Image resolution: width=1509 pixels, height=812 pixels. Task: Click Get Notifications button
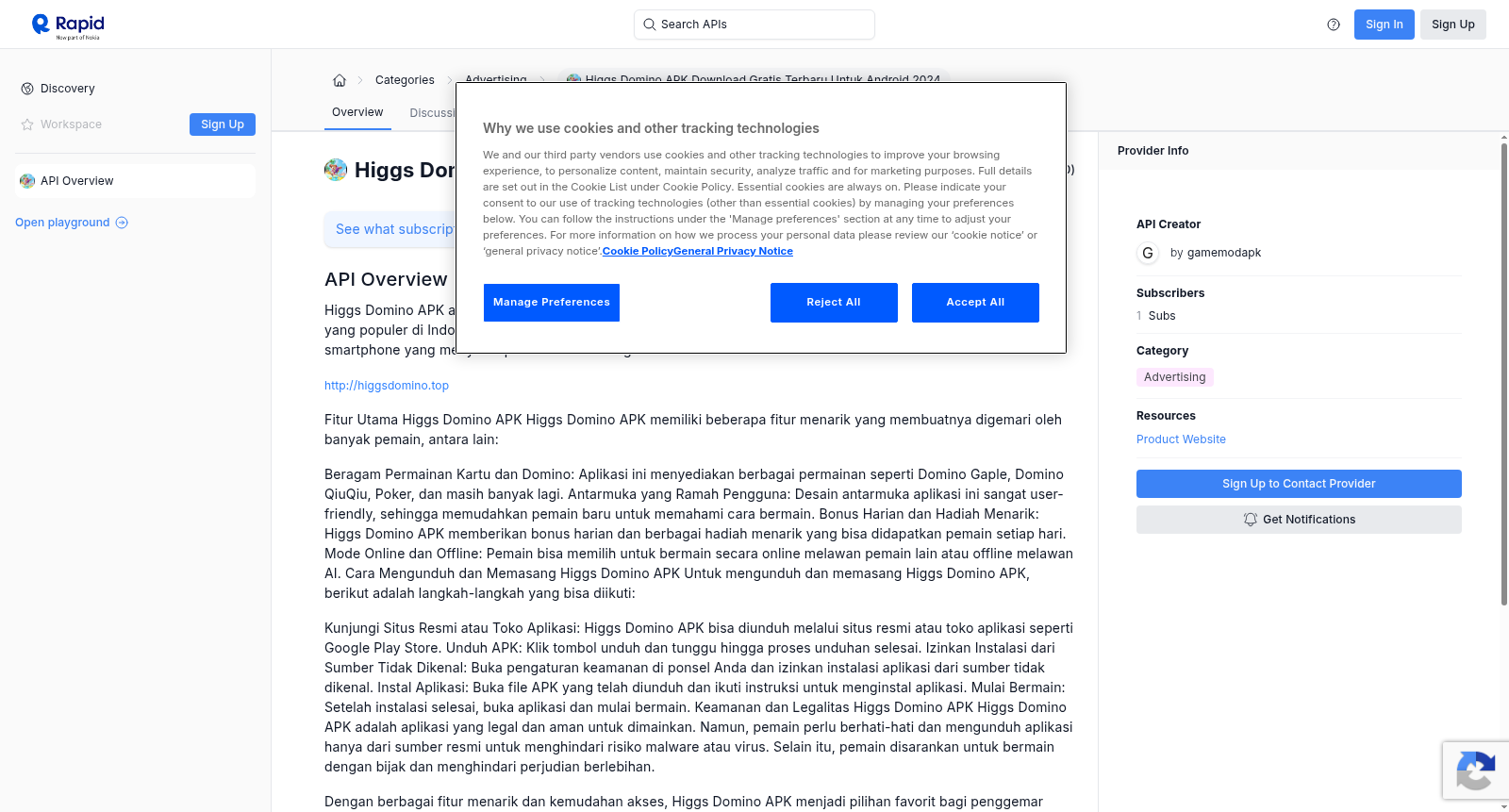[x=1299, y=520]
